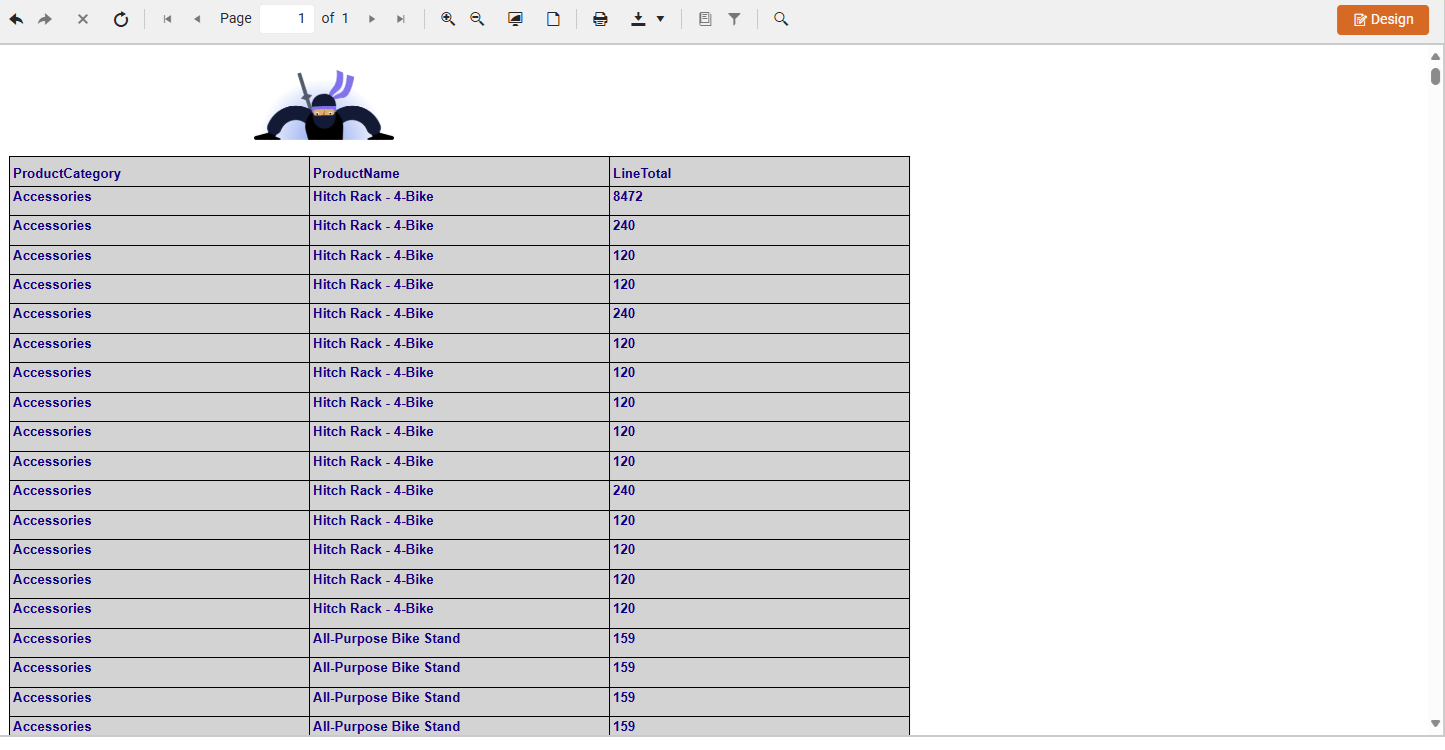Viewport: 1445px width, 750px height.
Task: Switch to Design mode
Action: pos(1382,19)
